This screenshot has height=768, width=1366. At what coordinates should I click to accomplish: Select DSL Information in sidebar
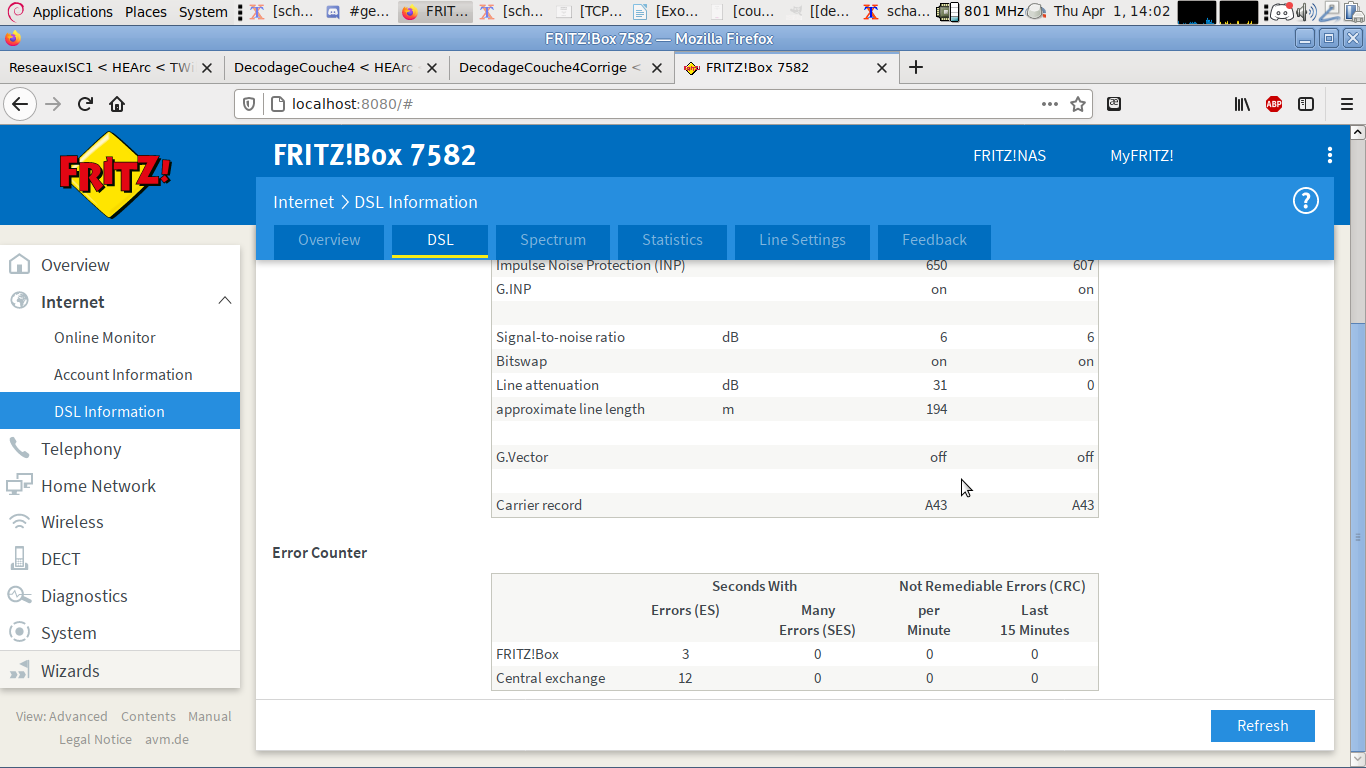(x=120, y=411)
